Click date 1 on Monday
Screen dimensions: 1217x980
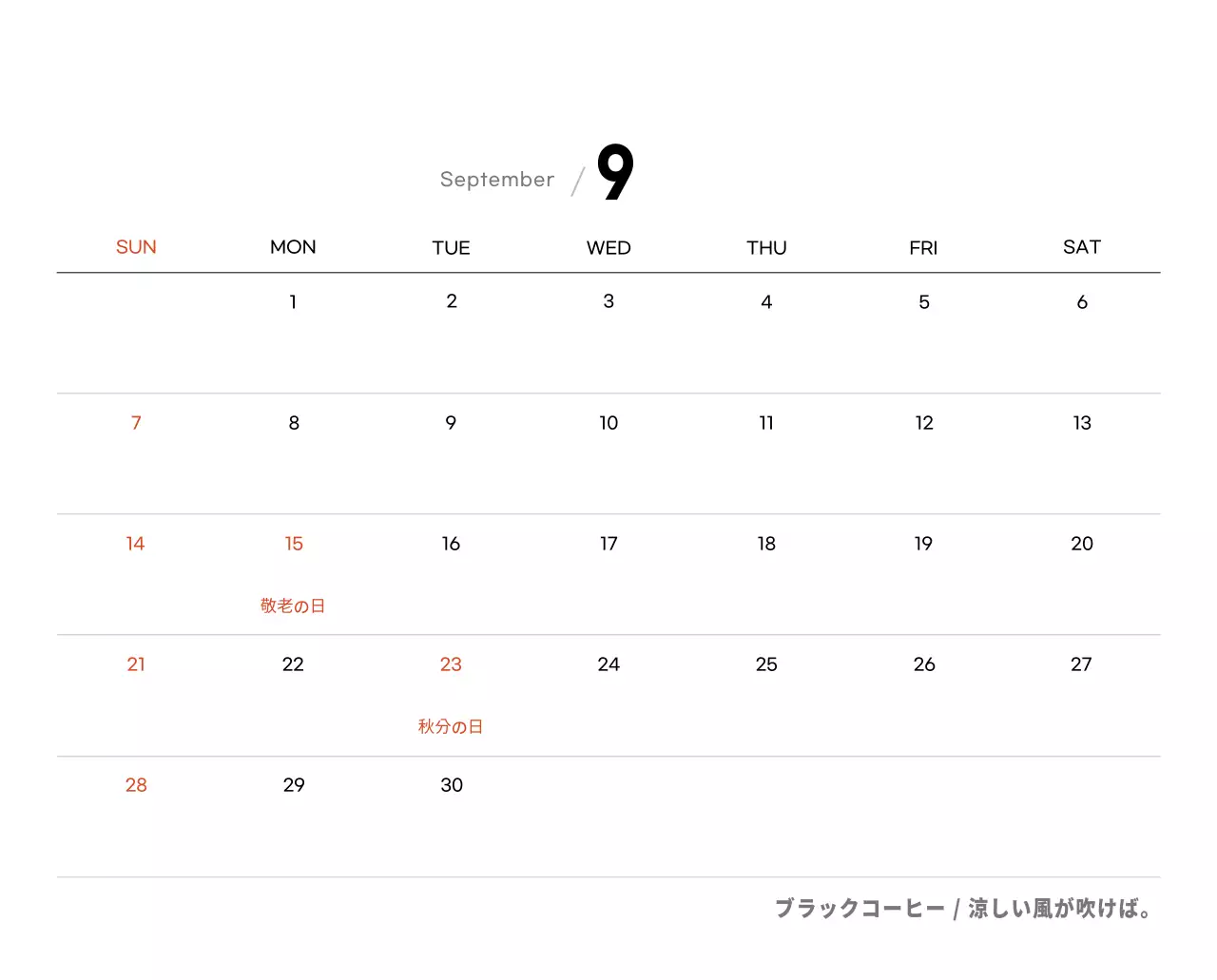(x=293, y=302)
